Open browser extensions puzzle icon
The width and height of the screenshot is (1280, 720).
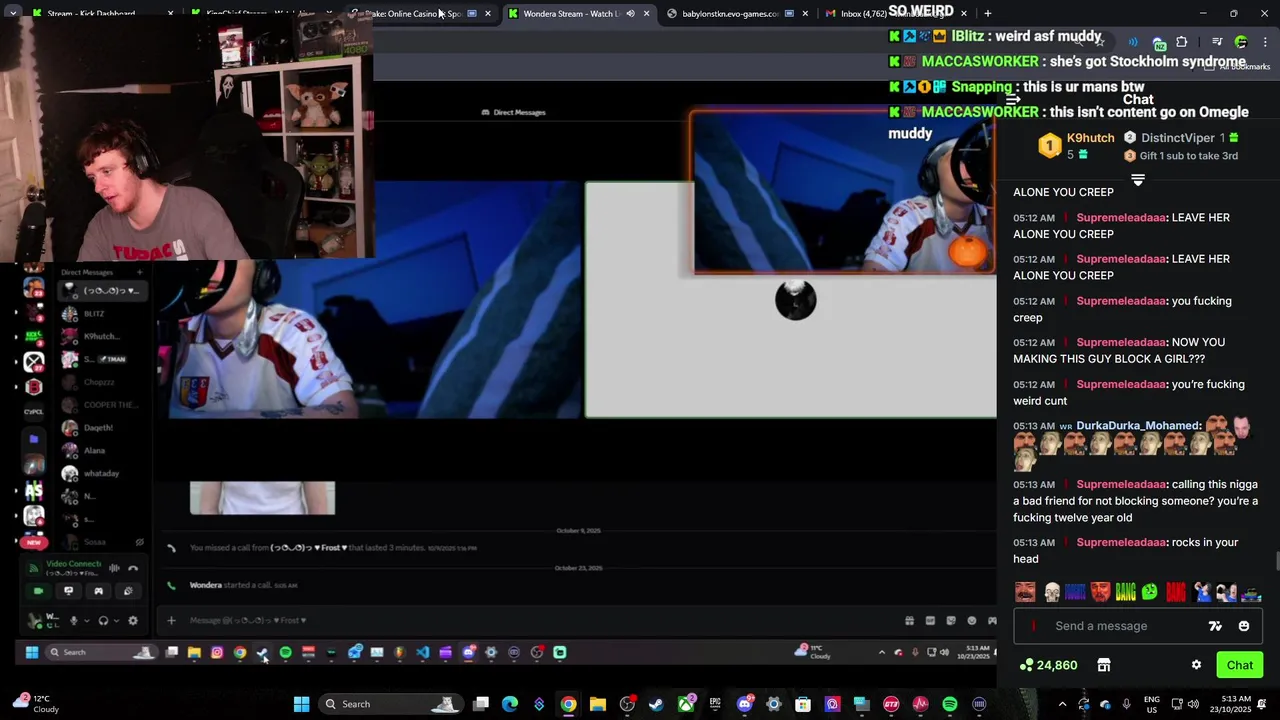1182,42
